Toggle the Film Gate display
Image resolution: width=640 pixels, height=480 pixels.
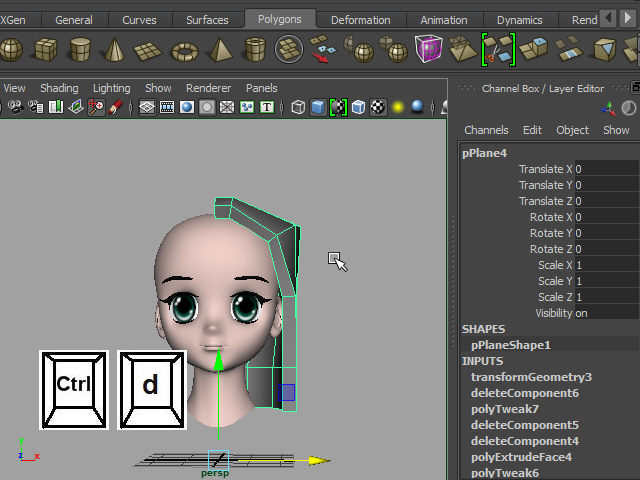click(167, 107)
